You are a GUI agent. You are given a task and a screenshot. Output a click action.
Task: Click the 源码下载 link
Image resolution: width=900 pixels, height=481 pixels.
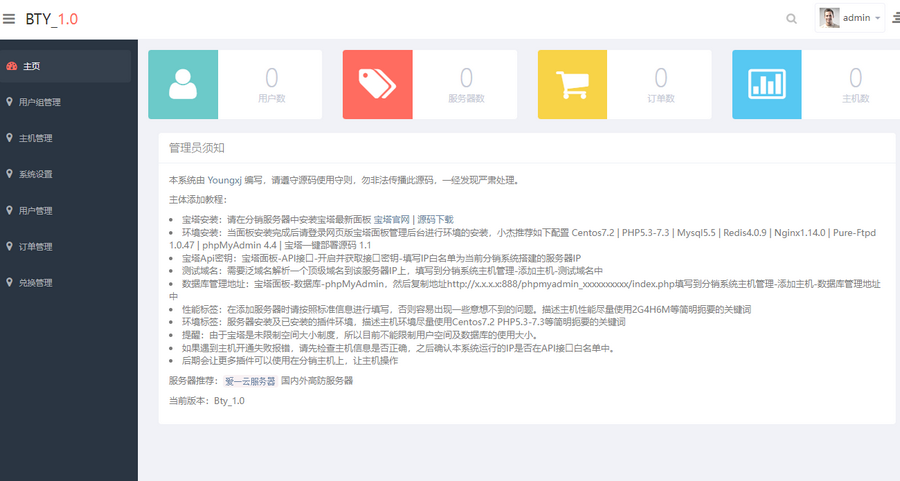pyautogui.click(x=435, y=219)
